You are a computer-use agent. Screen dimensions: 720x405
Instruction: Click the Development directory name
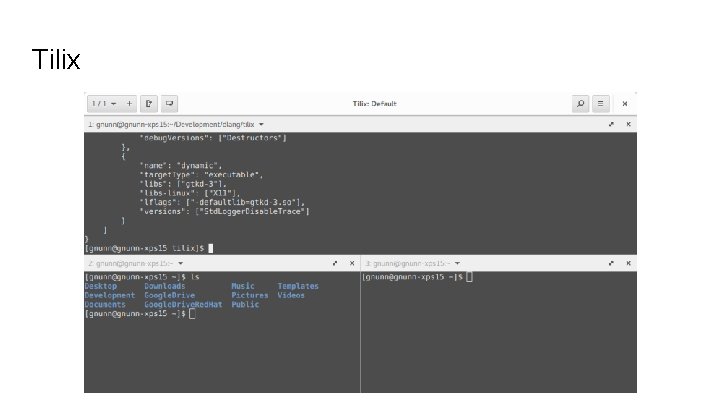click(110, 295)
